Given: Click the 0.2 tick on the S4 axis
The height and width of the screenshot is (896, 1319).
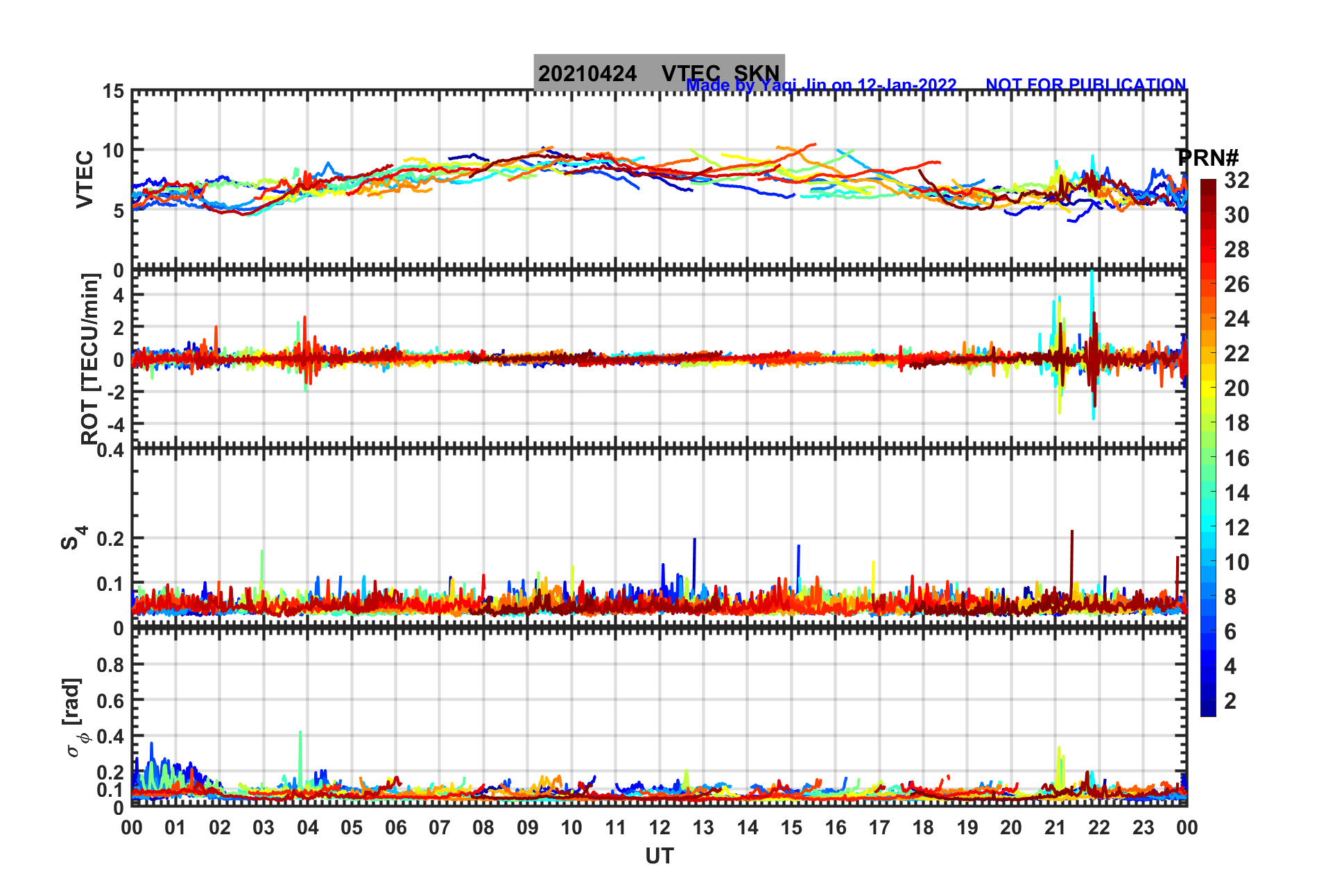Looking at the screenshot, I should click(111, 538).
